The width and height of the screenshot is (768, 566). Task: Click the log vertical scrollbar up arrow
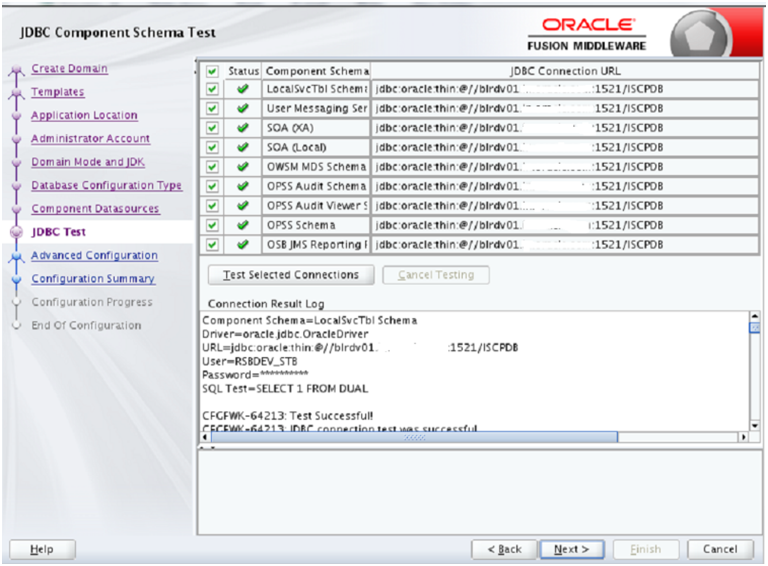(x=755, y=316)
